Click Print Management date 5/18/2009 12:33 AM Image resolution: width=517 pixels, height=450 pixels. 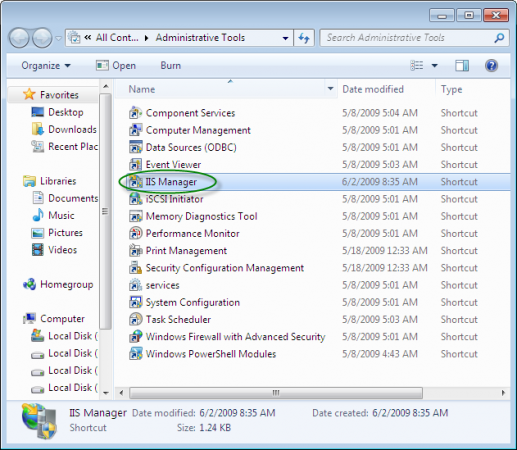coord(385,251)
